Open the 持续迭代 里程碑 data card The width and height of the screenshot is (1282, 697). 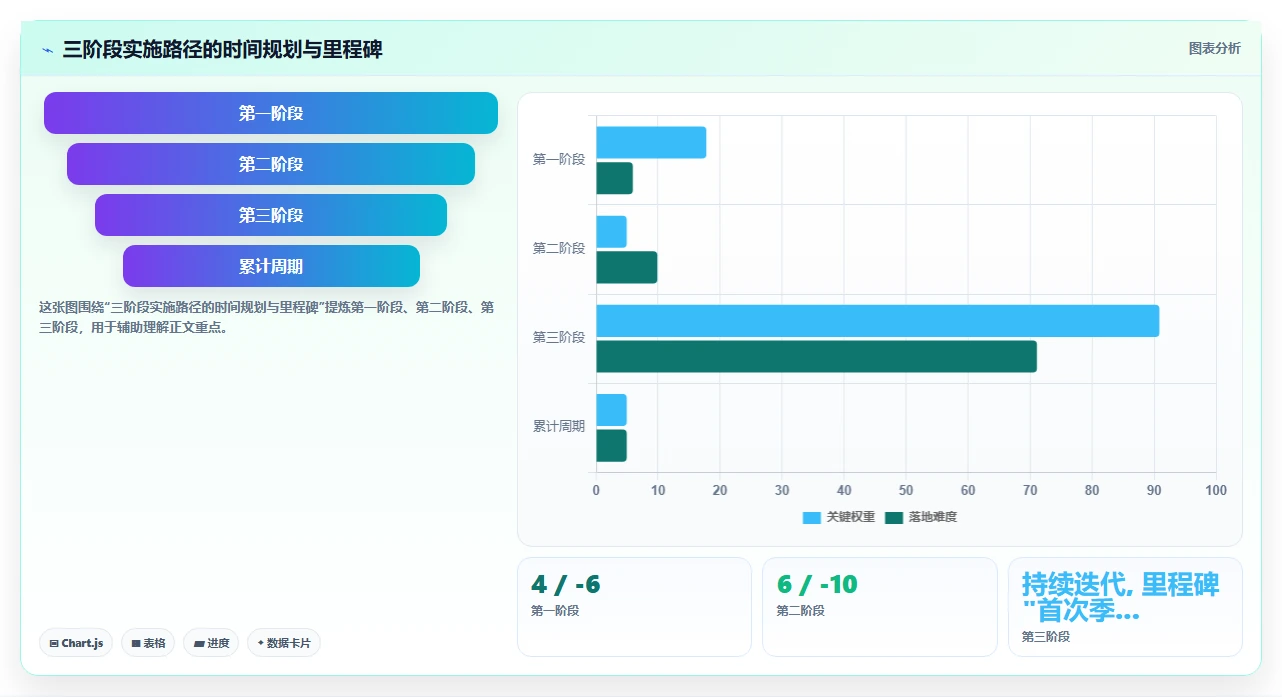[1125, 607]
